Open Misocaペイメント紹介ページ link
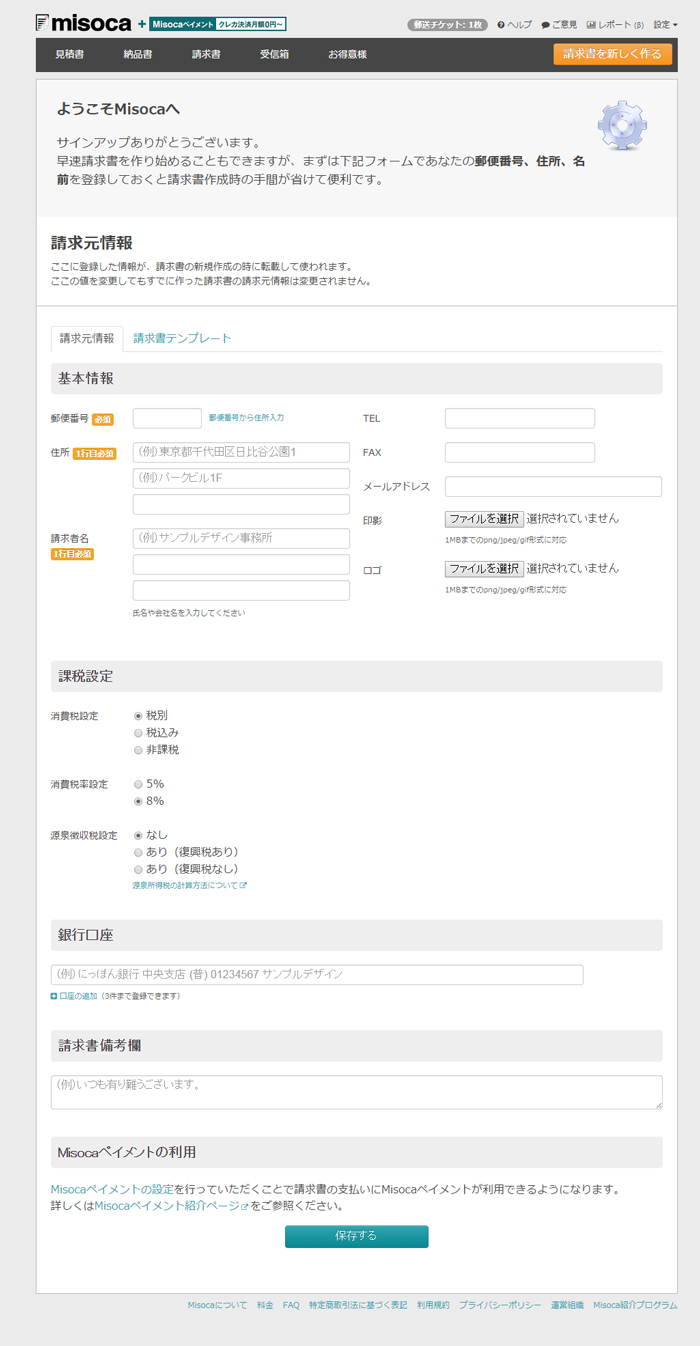700x1346 pixels. pyautogui.click(x=171, y=1206)
